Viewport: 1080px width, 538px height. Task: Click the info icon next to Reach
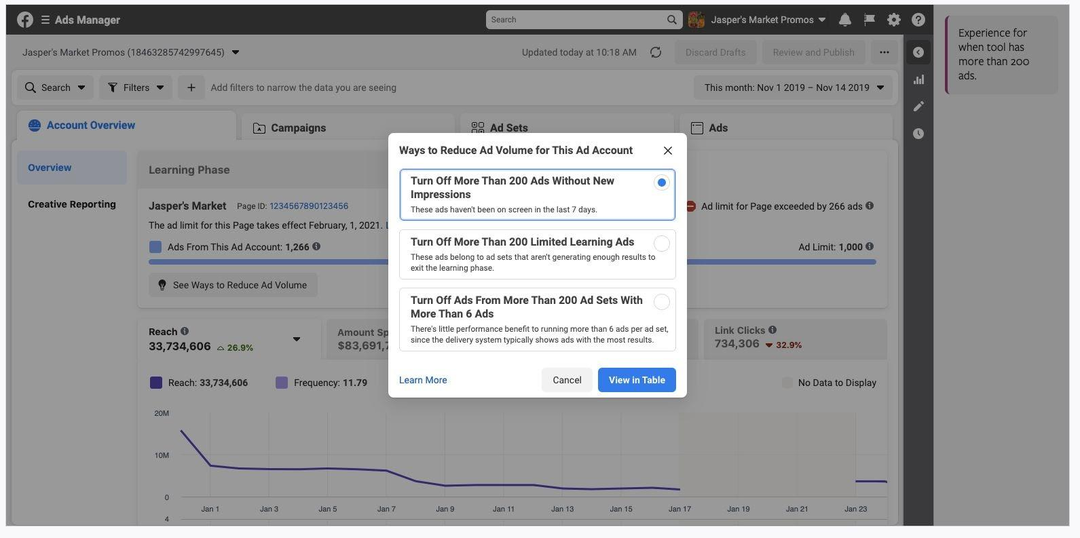(x=185, y=331)
